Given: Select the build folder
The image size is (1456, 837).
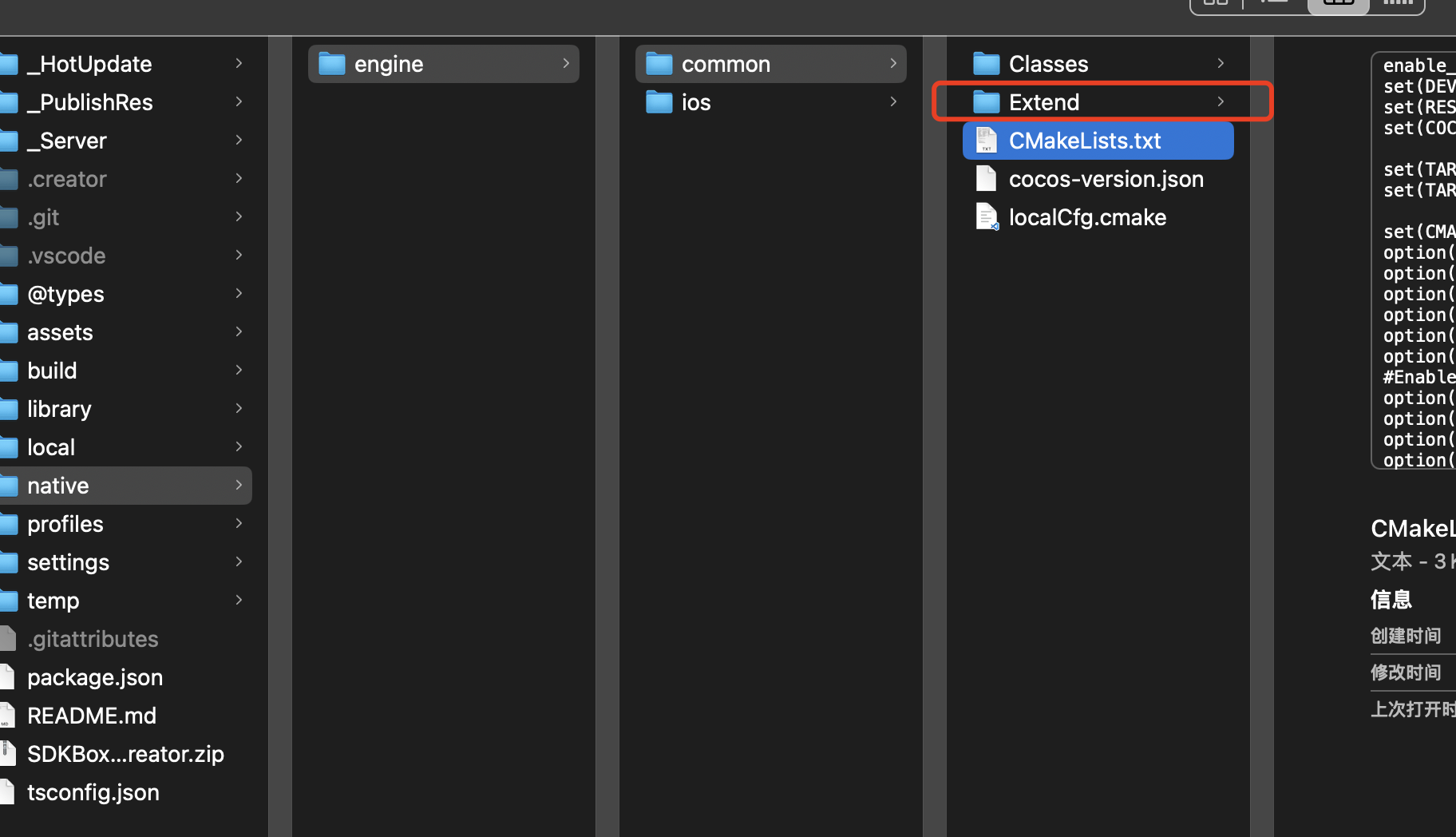Looking at the screenshot, I should pyautogui.click(x=52, y=371).
